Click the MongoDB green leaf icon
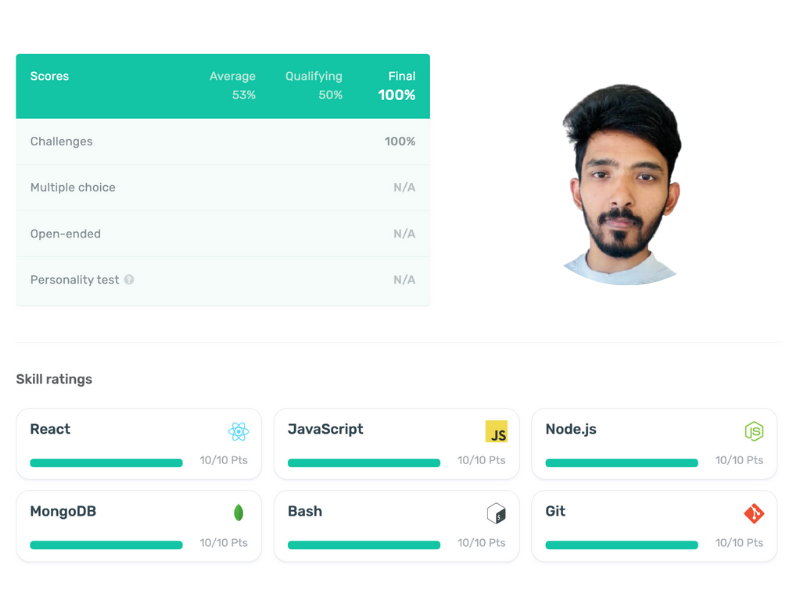800x600 pixels. (x=238, y=513)
